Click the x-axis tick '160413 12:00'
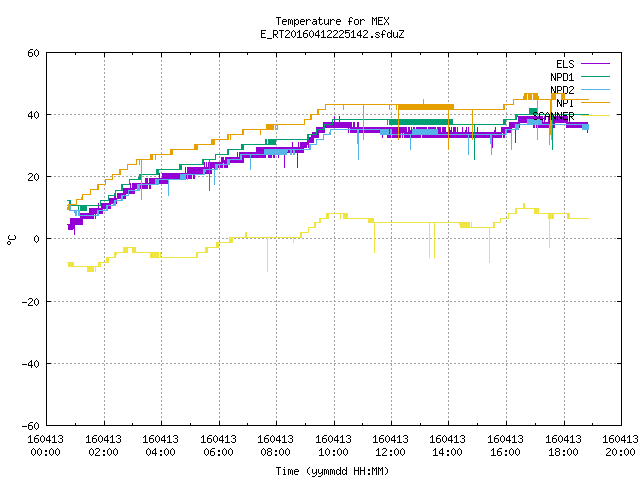 click(x=391, y=445)
